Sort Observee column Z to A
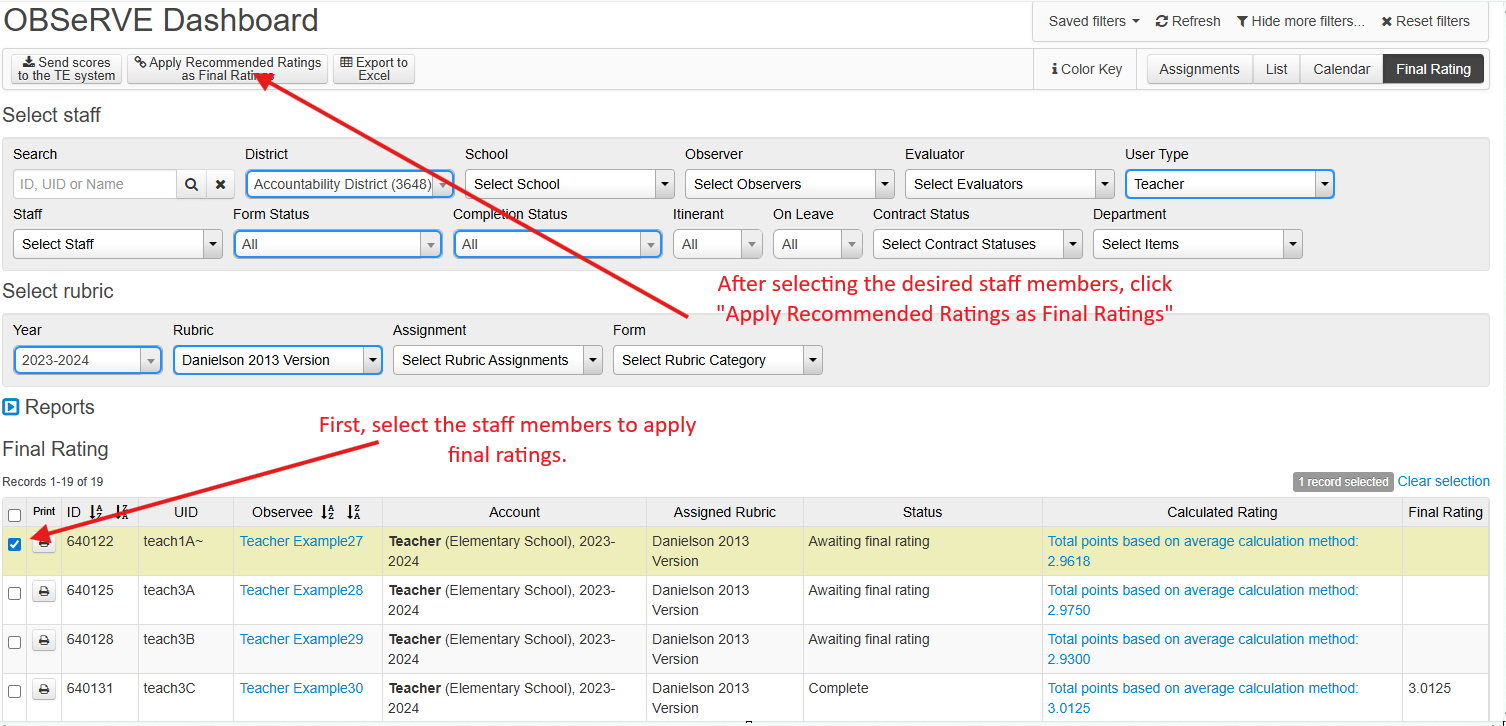 353,512
